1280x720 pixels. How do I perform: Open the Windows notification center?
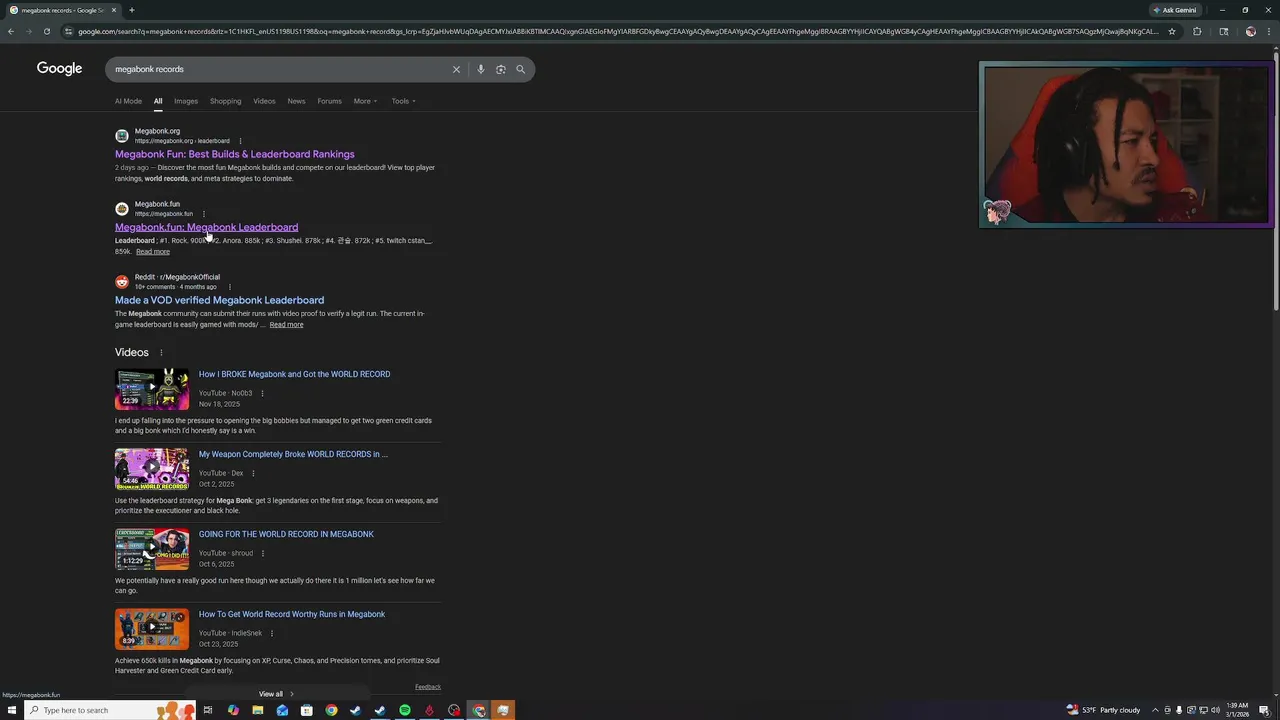coord(1264,710)
